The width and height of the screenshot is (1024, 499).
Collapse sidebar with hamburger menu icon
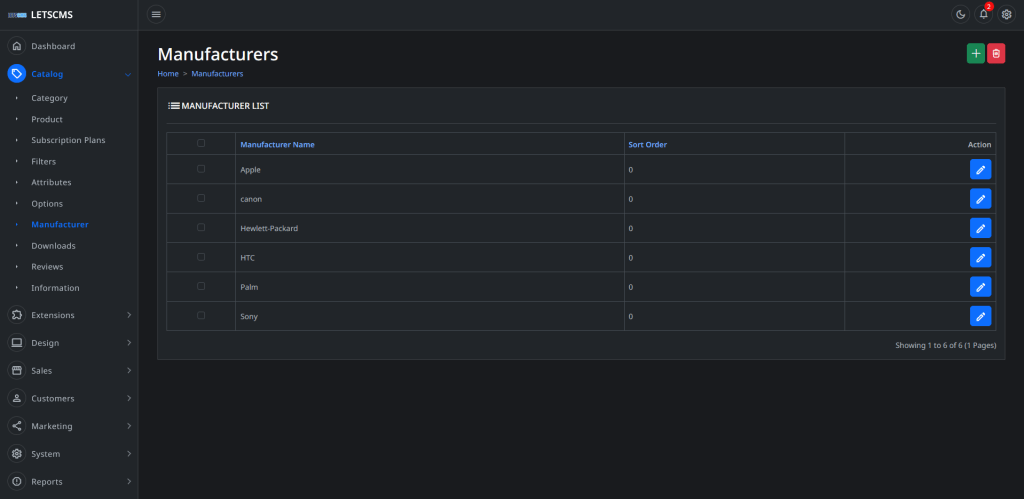coord(156,14)
